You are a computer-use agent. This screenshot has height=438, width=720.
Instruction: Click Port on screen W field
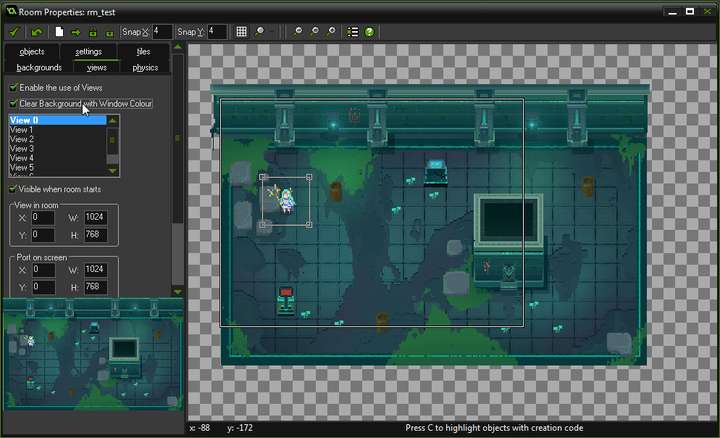tap(96, 270)
